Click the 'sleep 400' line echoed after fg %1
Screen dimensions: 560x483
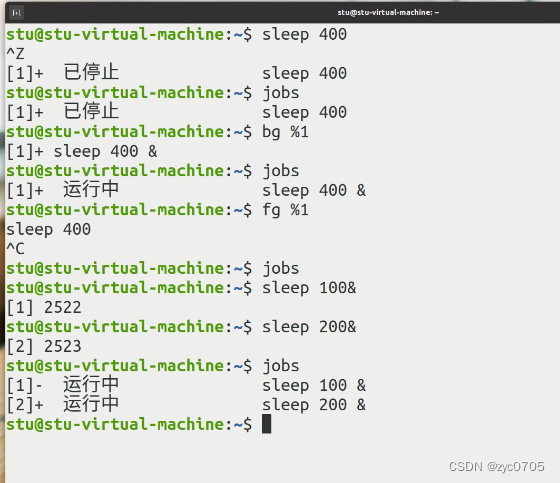48,229
